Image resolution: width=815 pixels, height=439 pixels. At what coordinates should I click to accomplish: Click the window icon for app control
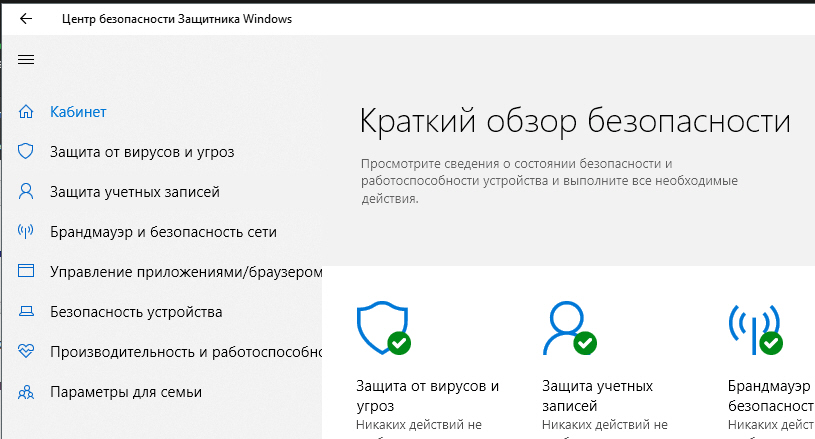point(26,271)
